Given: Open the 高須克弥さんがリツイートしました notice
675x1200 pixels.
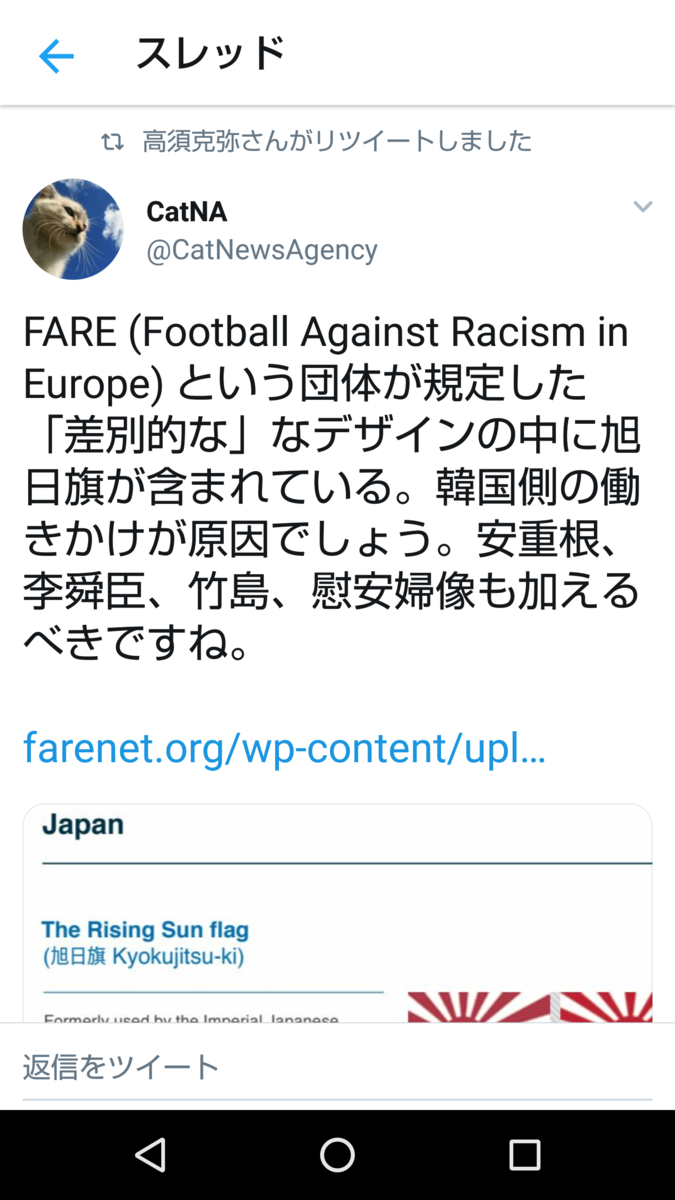Looking at the screenshot, I should 337,142.
